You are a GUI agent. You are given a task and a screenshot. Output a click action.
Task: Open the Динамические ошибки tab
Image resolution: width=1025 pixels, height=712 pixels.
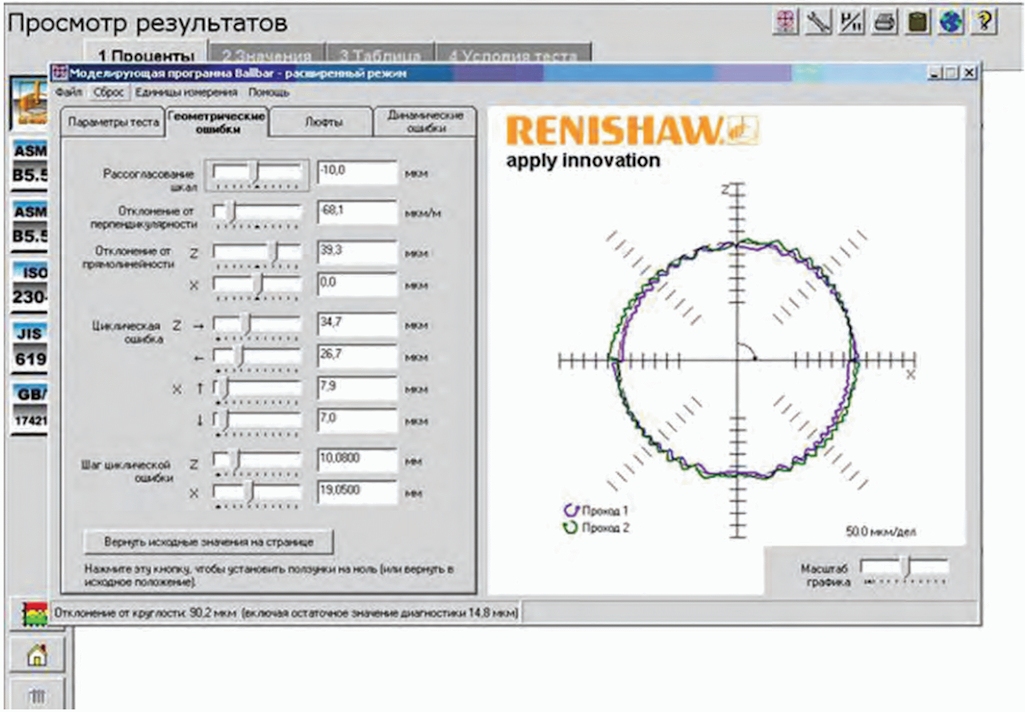tap(425, 122)
